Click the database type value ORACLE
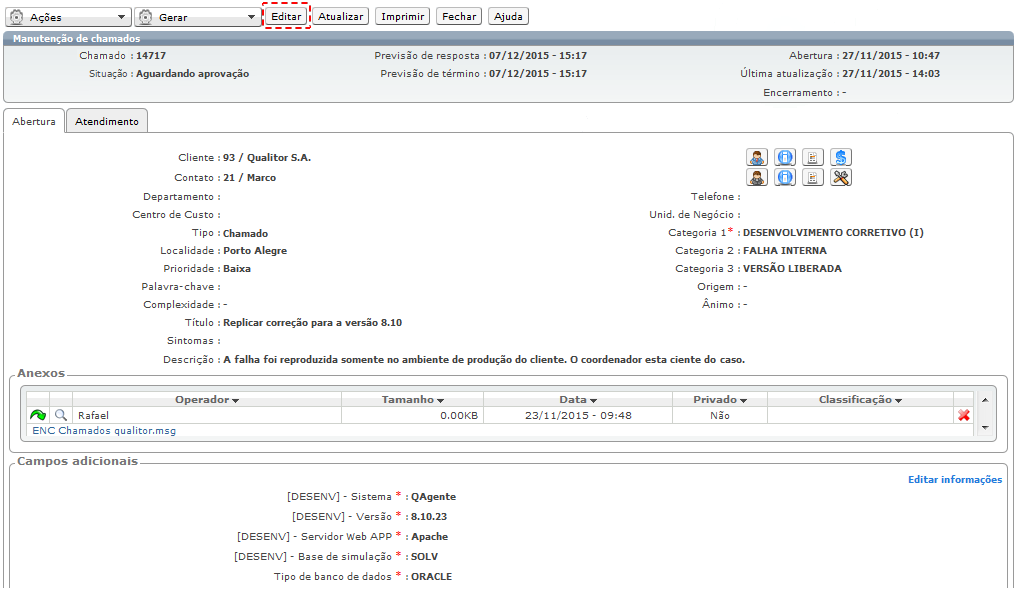Viewport: 1017px width, 592px height. pos(431,576)
